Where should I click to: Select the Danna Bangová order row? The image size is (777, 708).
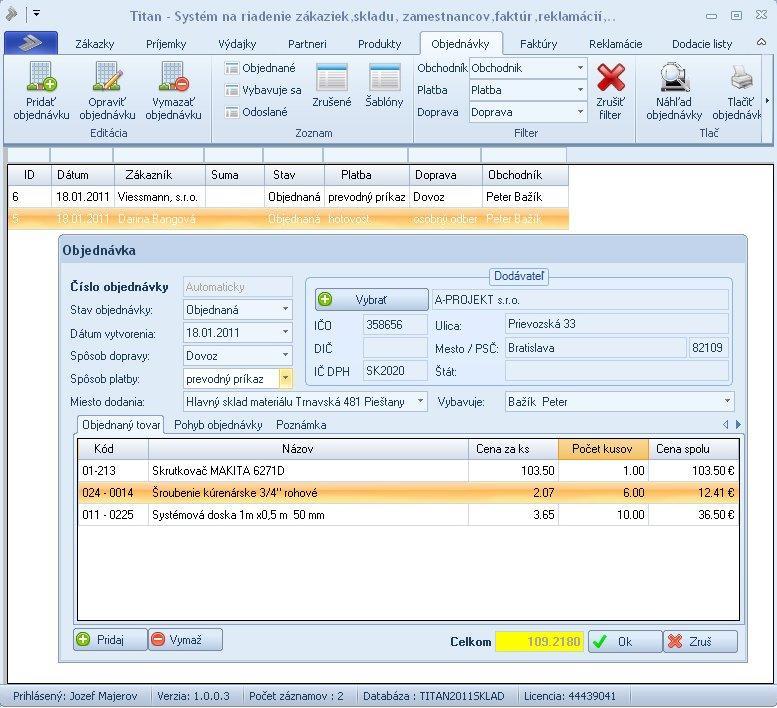click(288, 218)
